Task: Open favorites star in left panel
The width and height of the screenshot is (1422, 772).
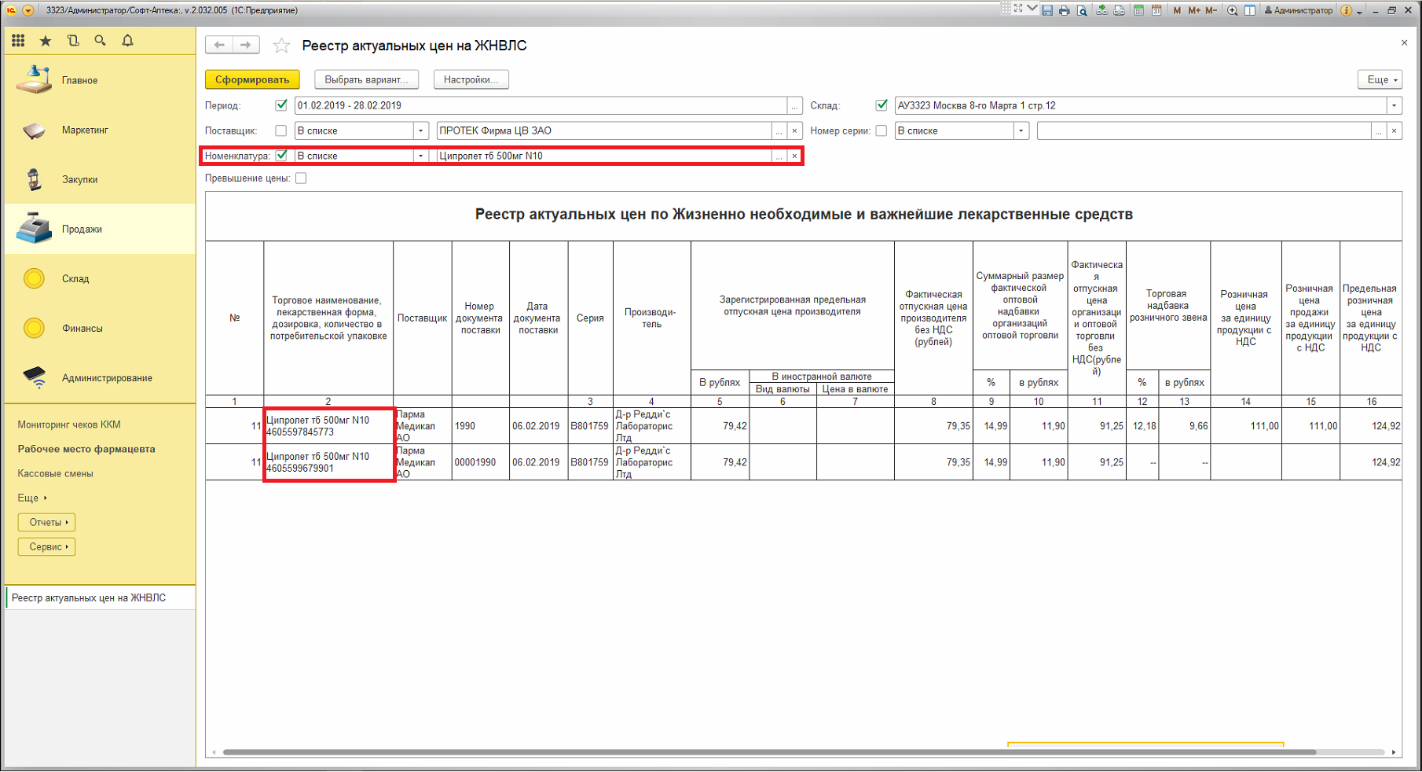Action: pyautogui.click(x=45, y=41)
